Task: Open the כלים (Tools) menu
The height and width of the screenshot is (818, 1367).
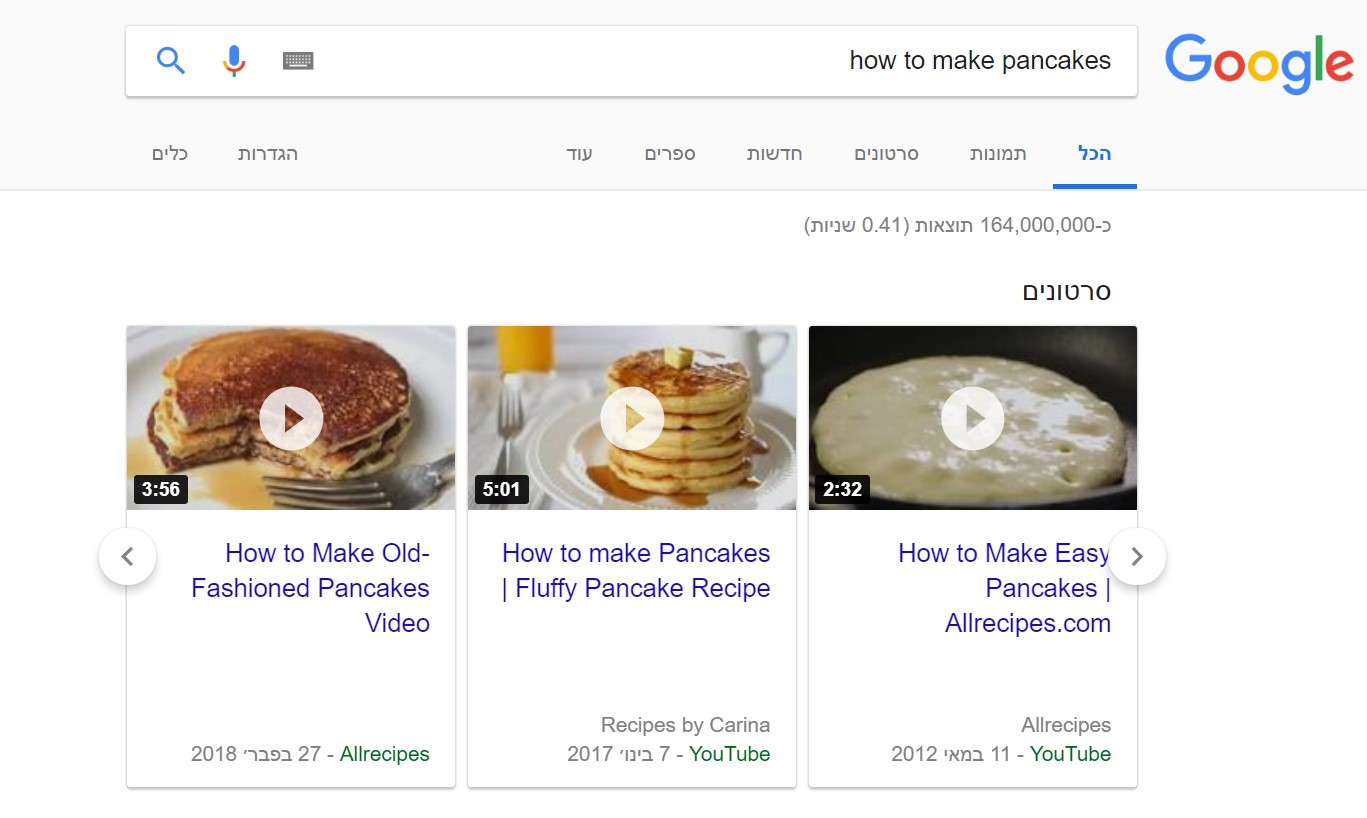Action: click(170, 154)
